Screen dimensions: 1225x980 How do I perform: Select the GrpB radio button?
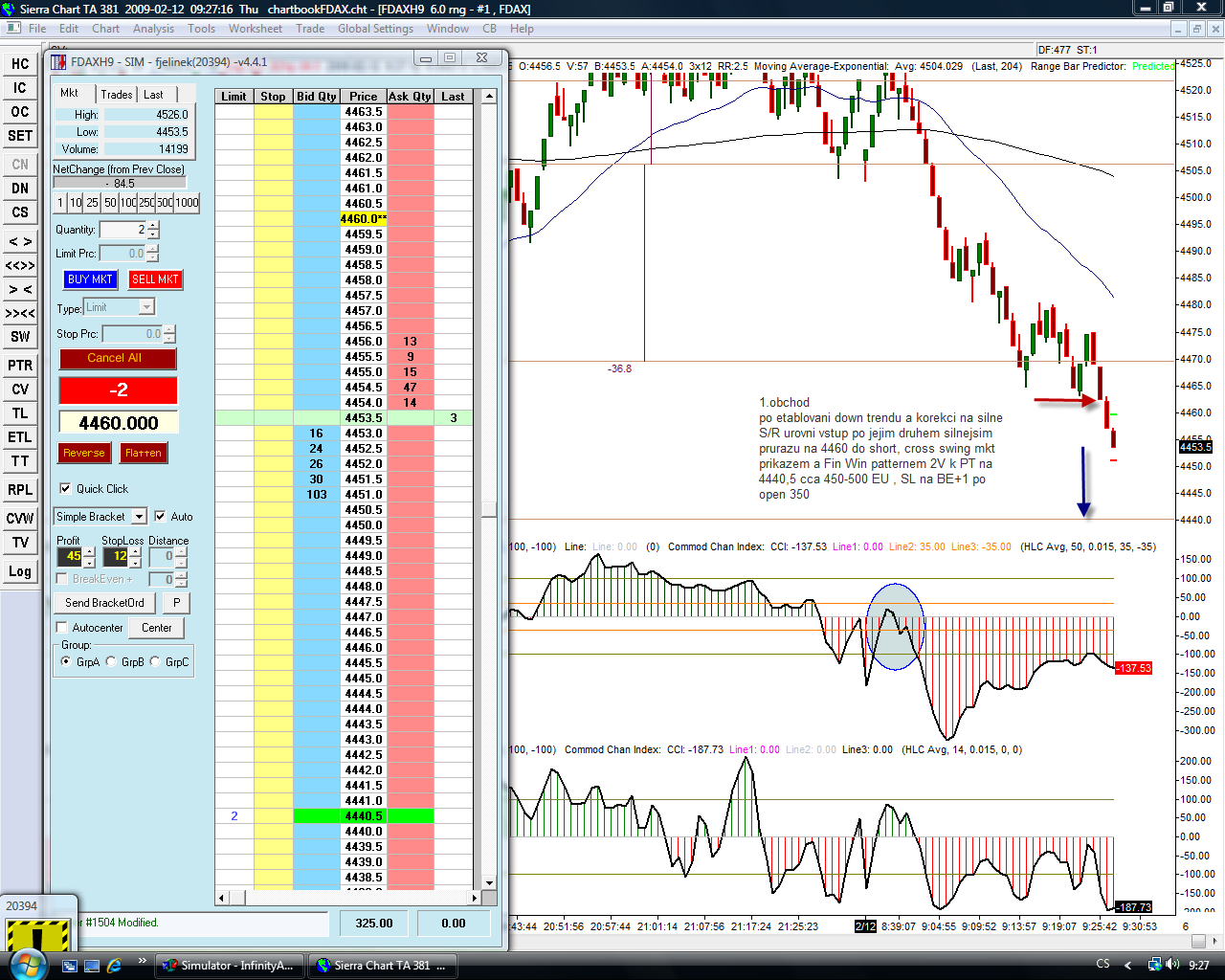pos(111,661)
